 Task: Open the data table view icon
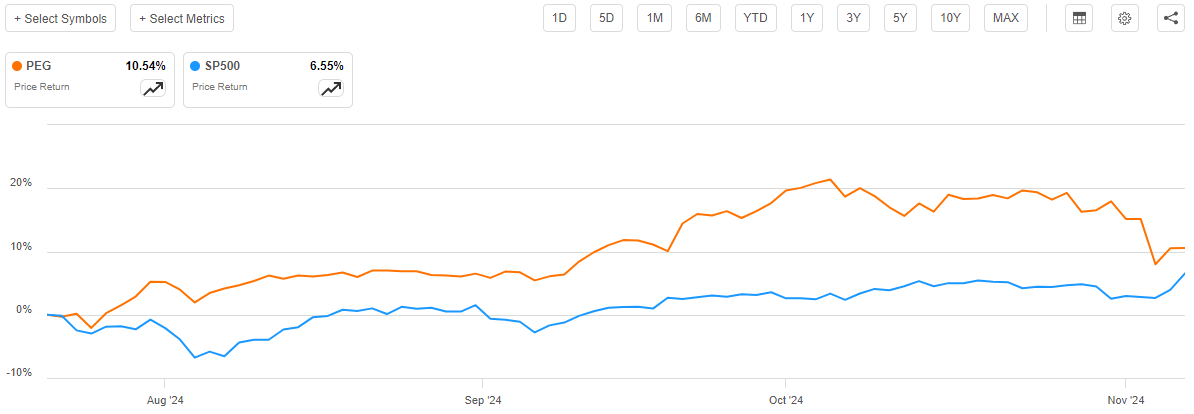coord(1079,18)
